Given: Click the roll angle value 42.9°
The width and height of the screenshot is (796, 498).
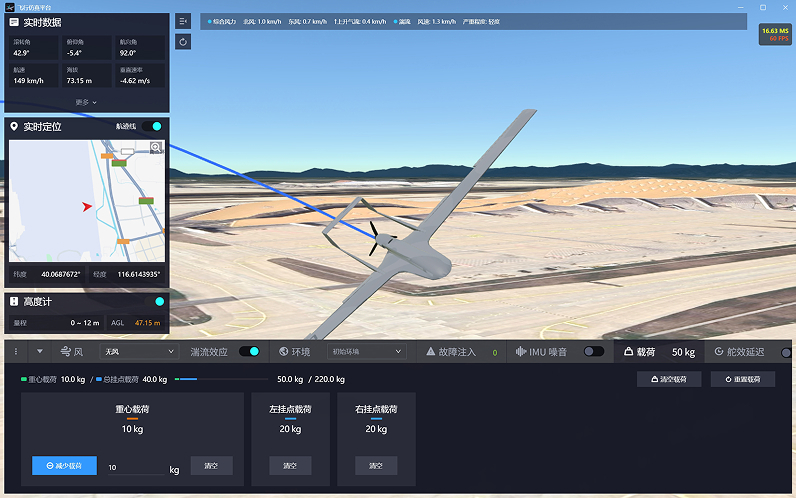Looking at the screenshot, I should point(21,53).
